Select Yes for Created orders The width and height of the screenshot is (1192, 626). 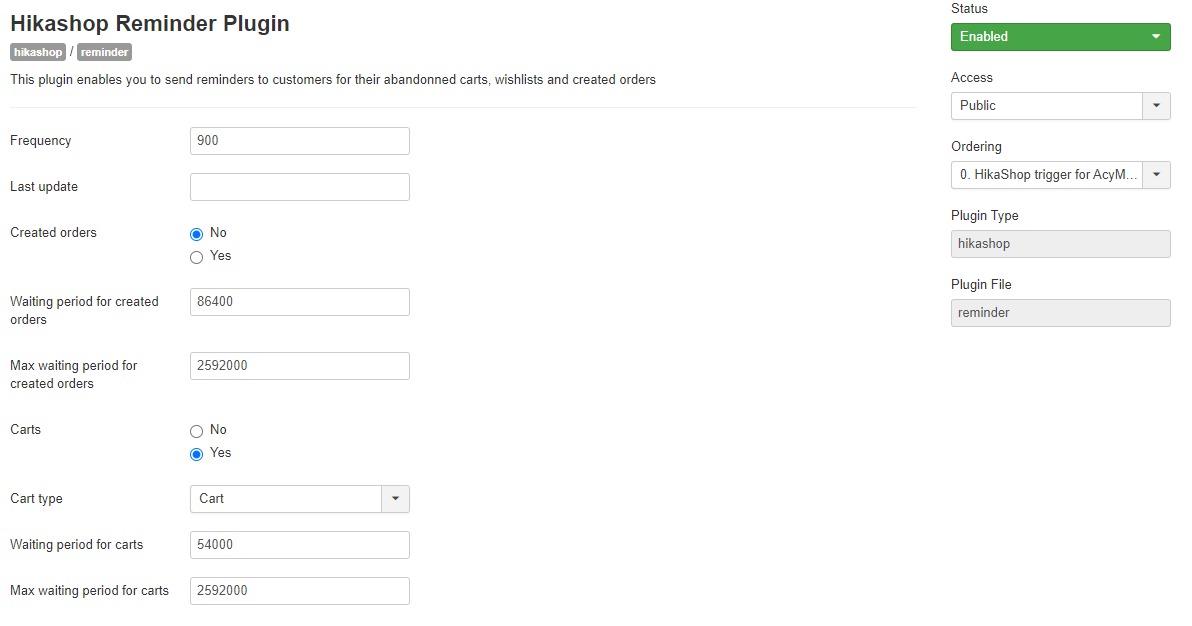click(x=196, y=257)
